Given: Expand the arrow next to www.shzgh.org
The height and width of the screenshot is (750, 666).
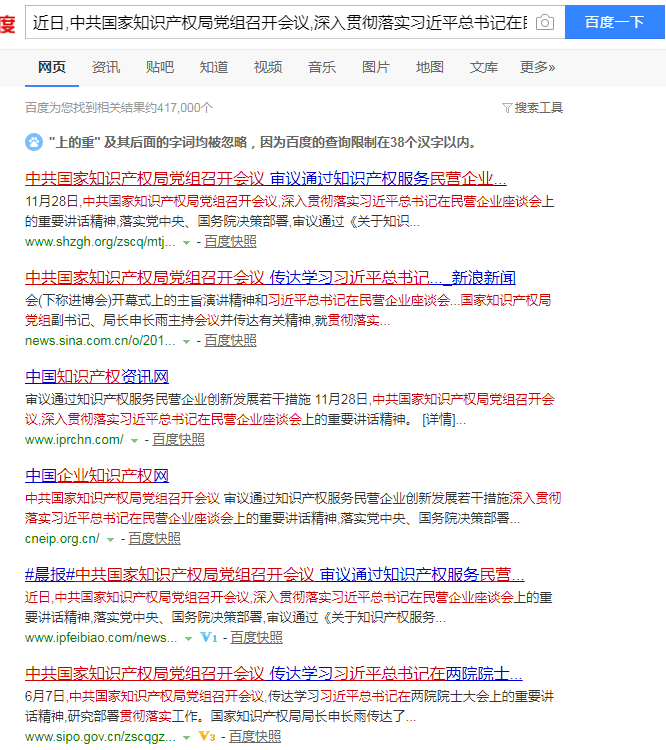Looking at the screenshot, I should click(186, 243).
